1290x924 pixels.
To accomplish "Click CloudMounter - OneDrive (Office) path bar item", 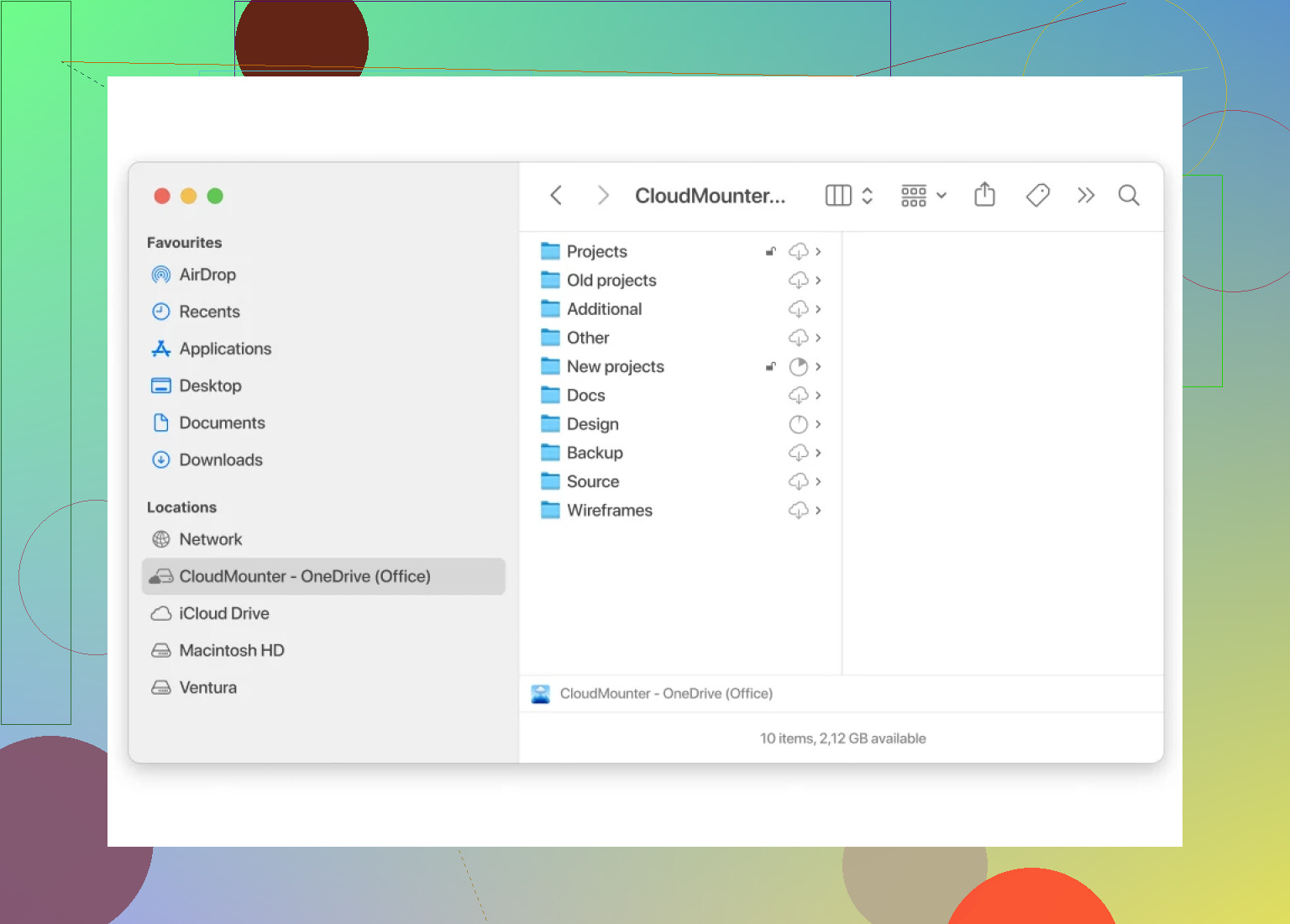I will (x=652, y=694).
